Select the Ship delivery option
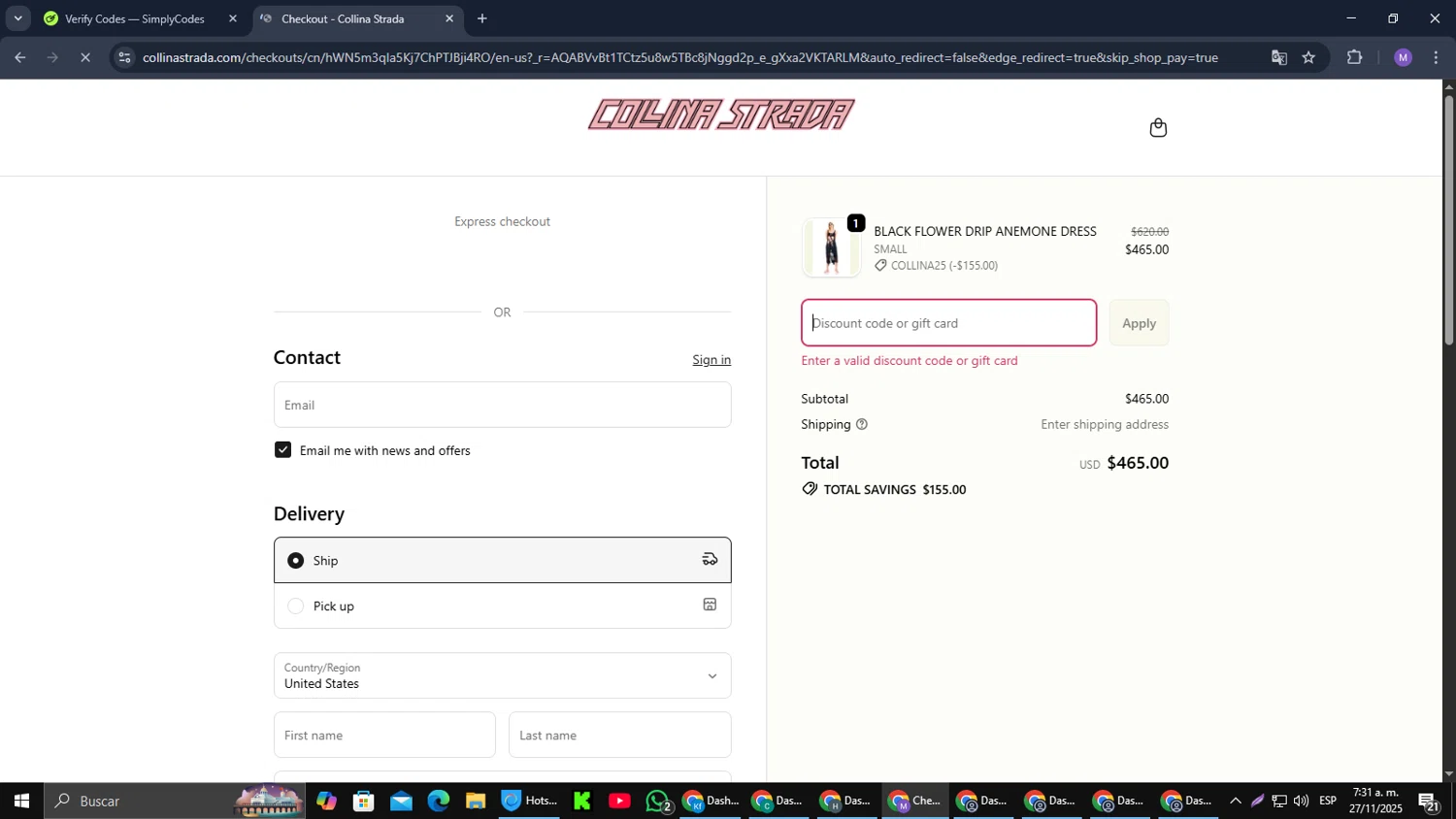This screenshot has width=1456, height=819. (x=502, y=560)
